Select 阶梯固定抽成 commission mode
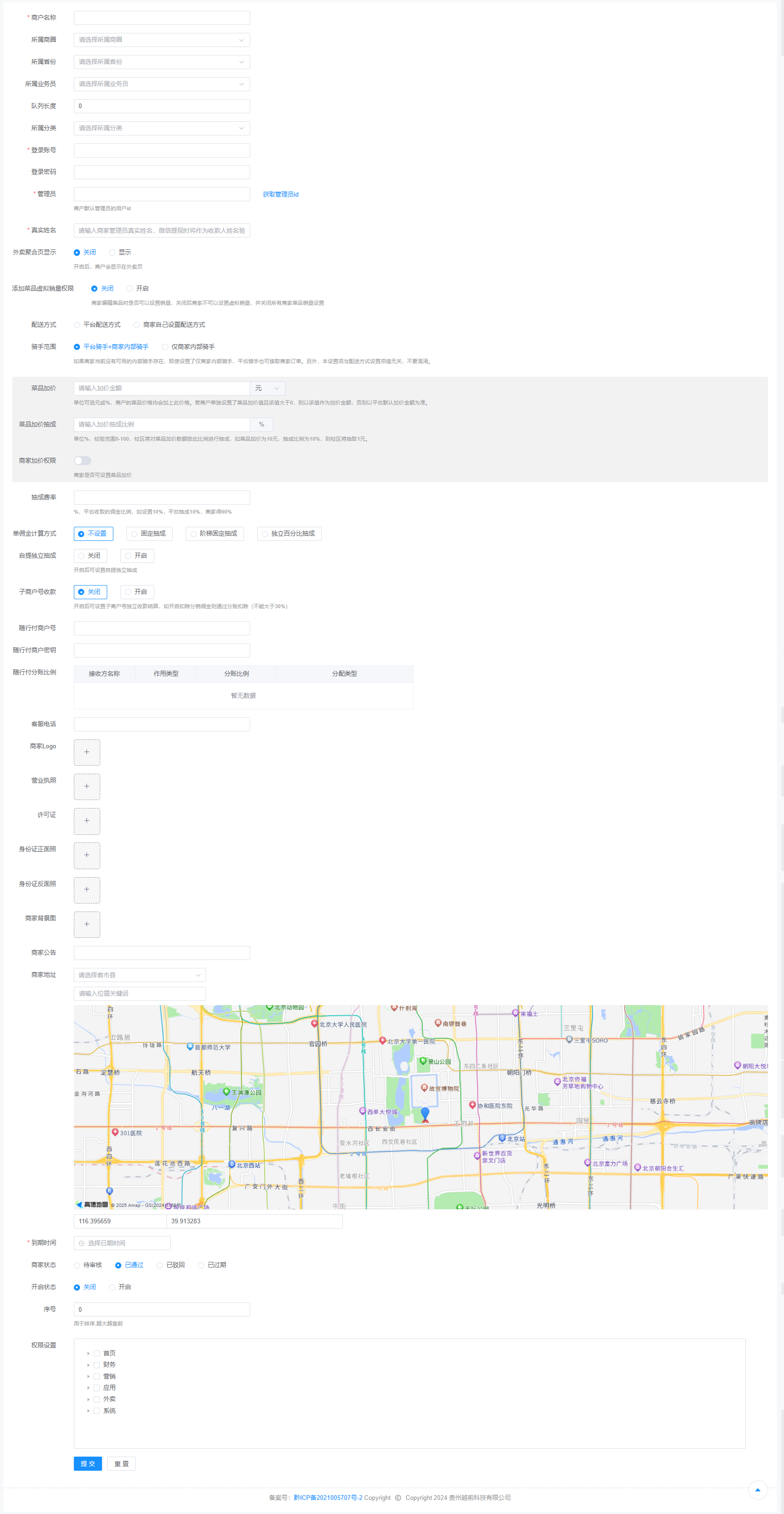The width and height of the screenshot is (784, 1514). 214,534
